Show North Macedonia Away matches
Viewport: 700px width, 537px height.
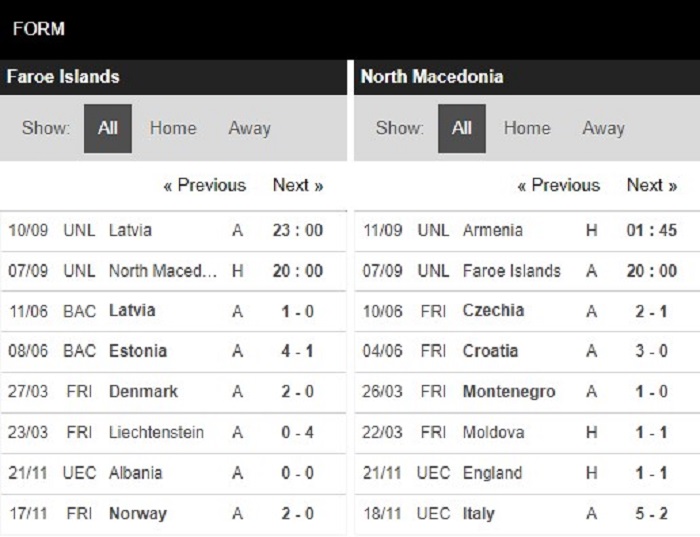tap(603, 129)
